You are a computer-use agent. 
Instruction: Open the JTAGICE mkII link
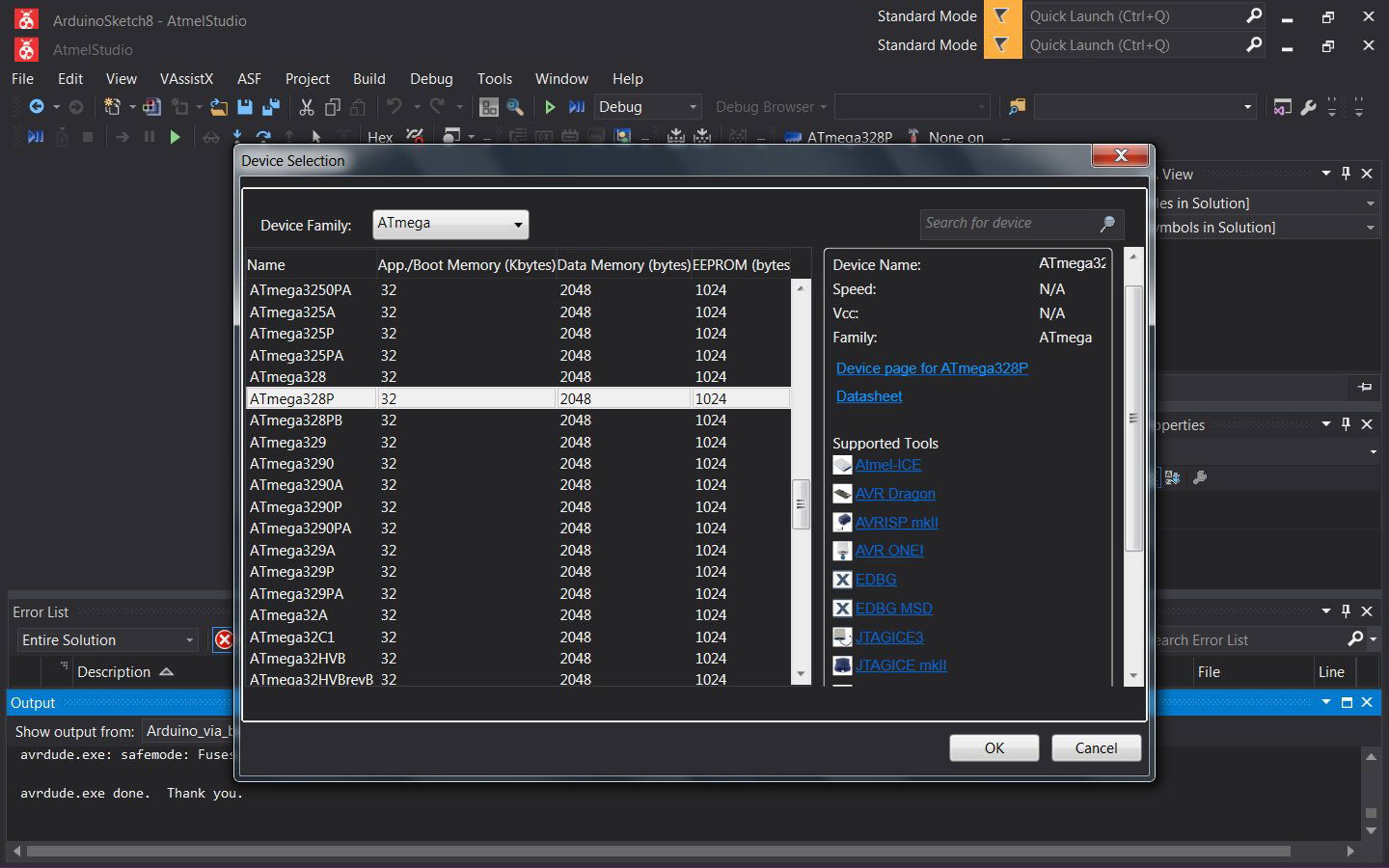[x=901, y=665]
